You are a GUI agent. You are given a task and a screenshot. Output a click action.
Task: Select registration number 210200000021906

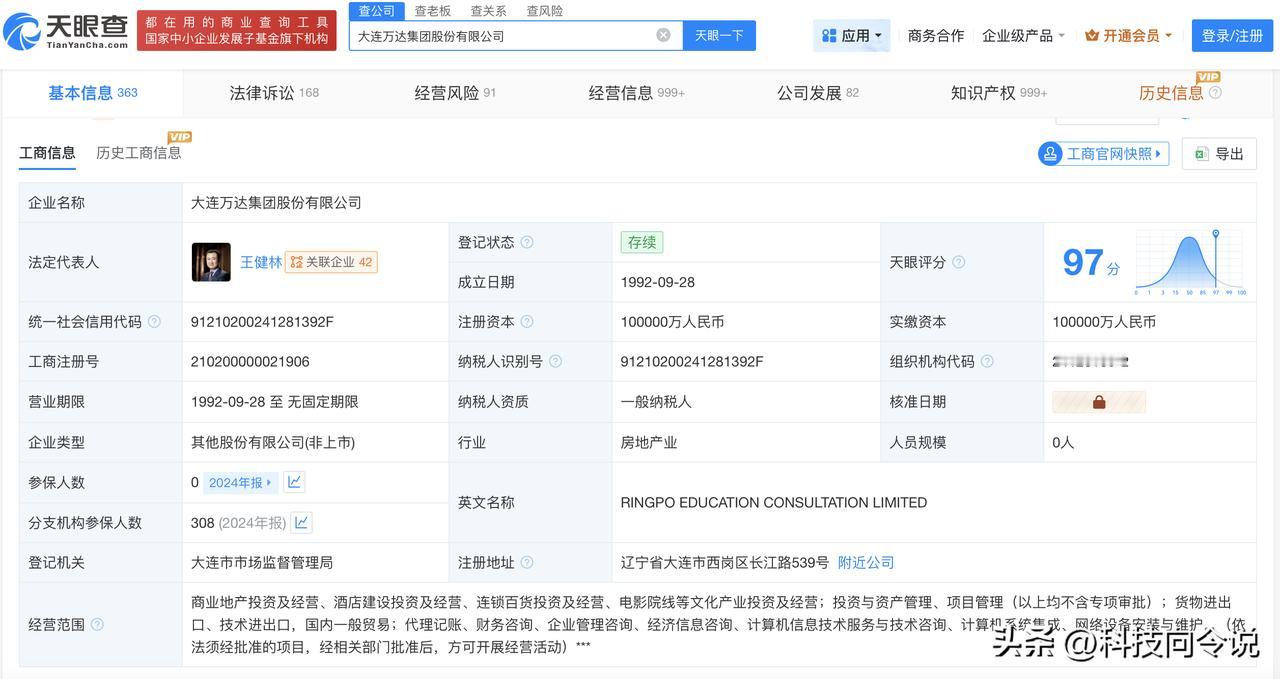point(250,362)
